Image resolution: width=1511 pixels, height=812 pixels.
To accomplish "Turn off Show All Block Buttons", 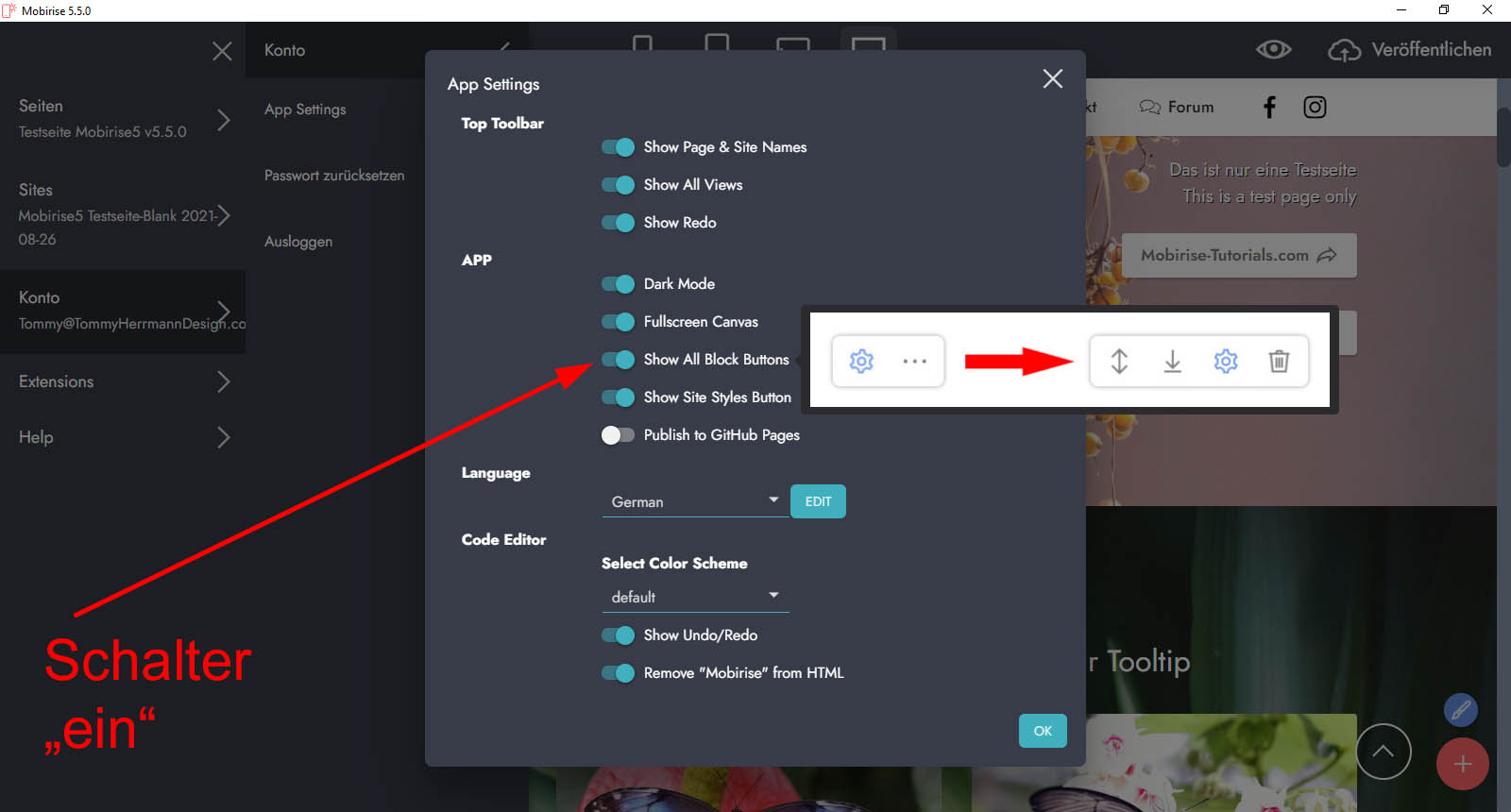I will [x=619, y=360].
